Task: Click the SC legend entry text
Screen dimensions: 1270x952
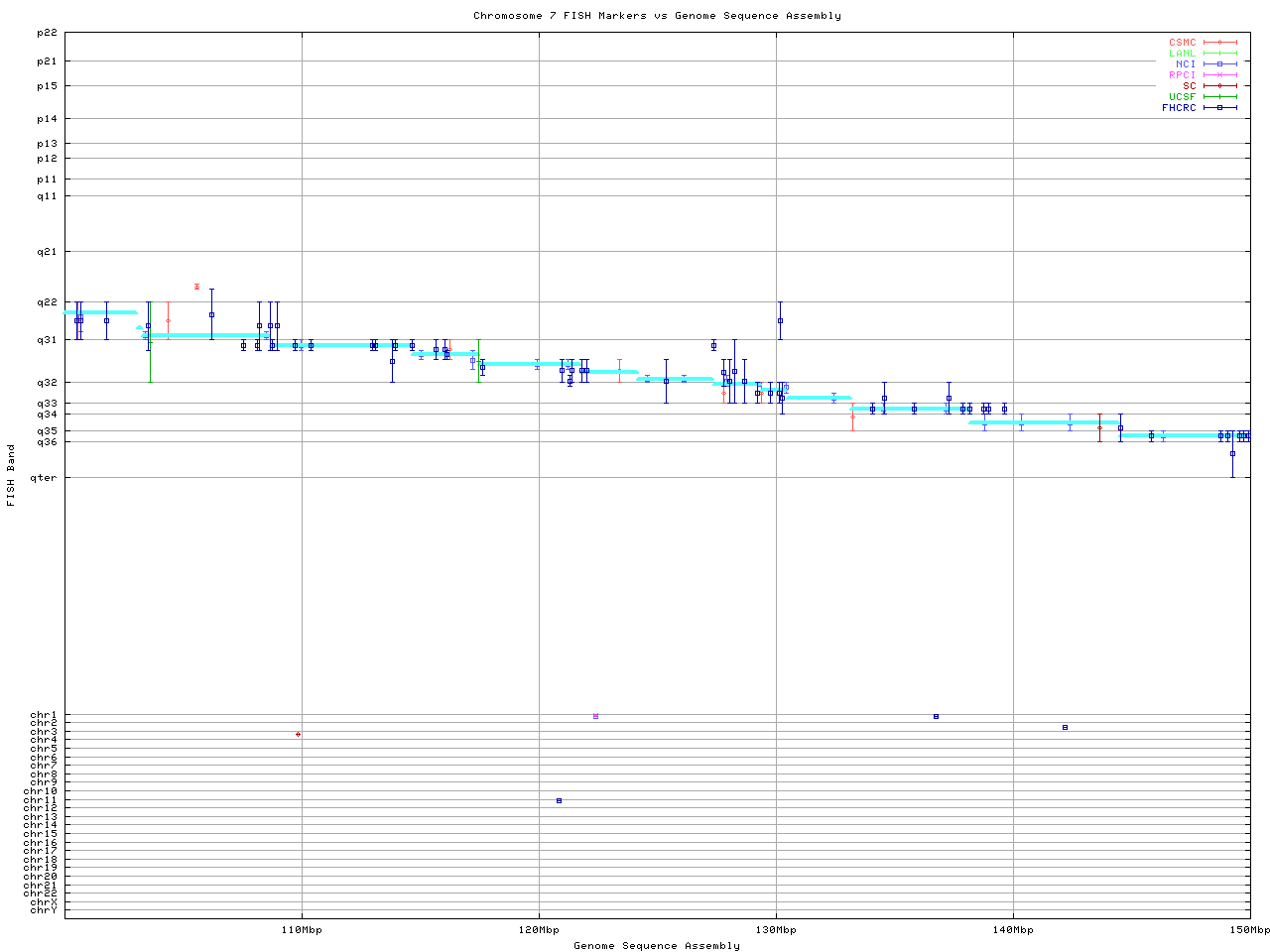Action: [1189, 85]
